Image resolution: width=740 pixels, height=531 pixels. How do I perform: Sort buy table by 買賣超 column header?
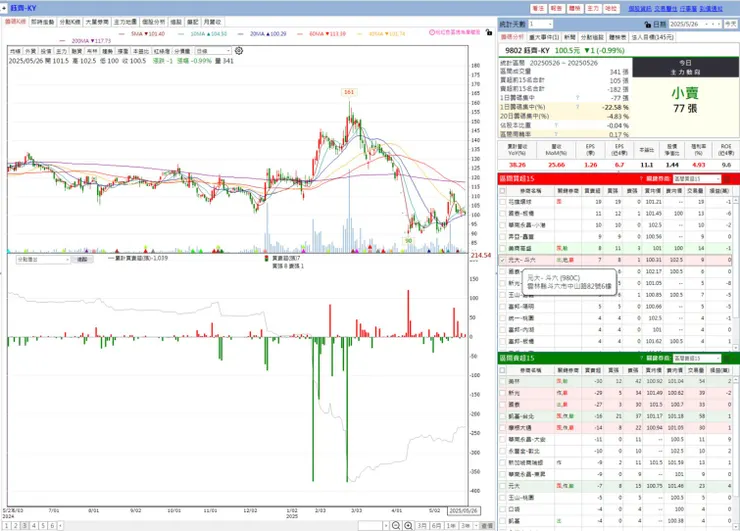point(592,191)
